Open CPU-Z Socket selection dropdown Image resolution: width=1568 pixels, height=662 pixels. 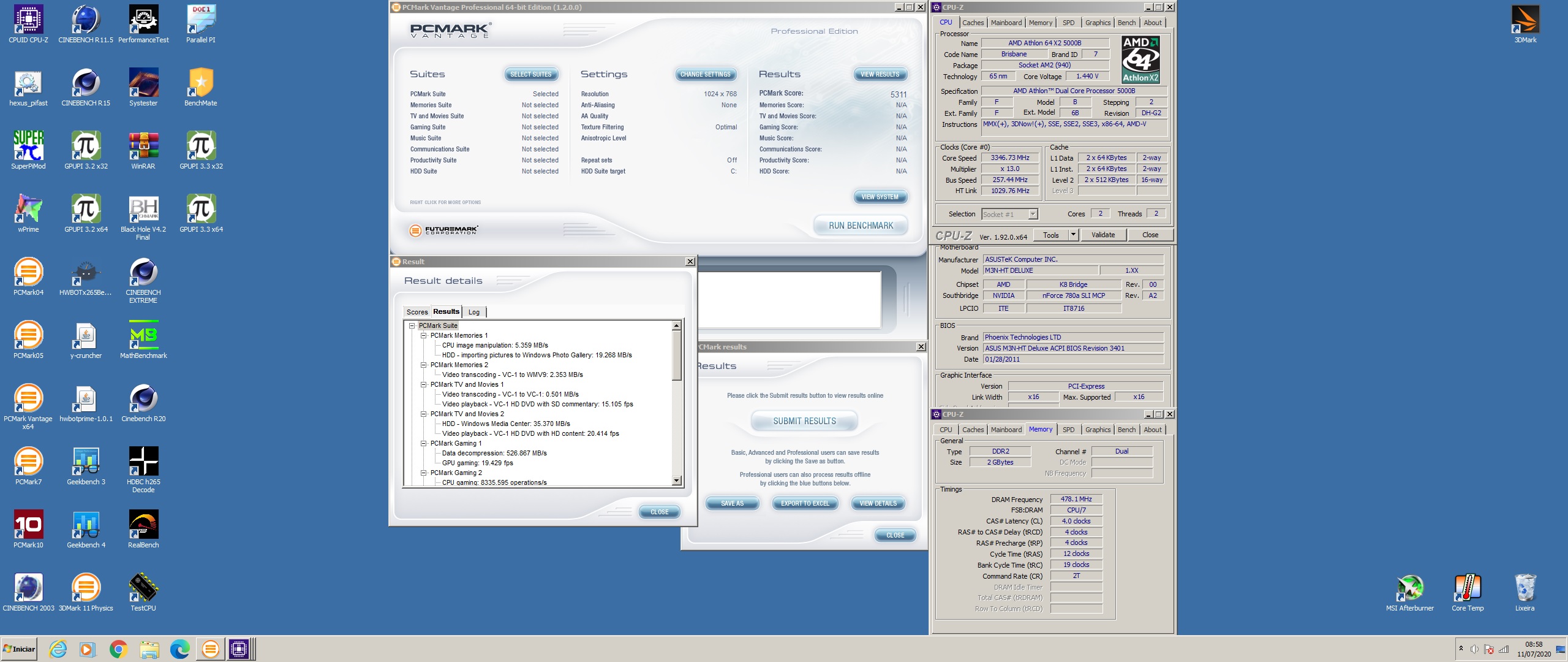1033,215
